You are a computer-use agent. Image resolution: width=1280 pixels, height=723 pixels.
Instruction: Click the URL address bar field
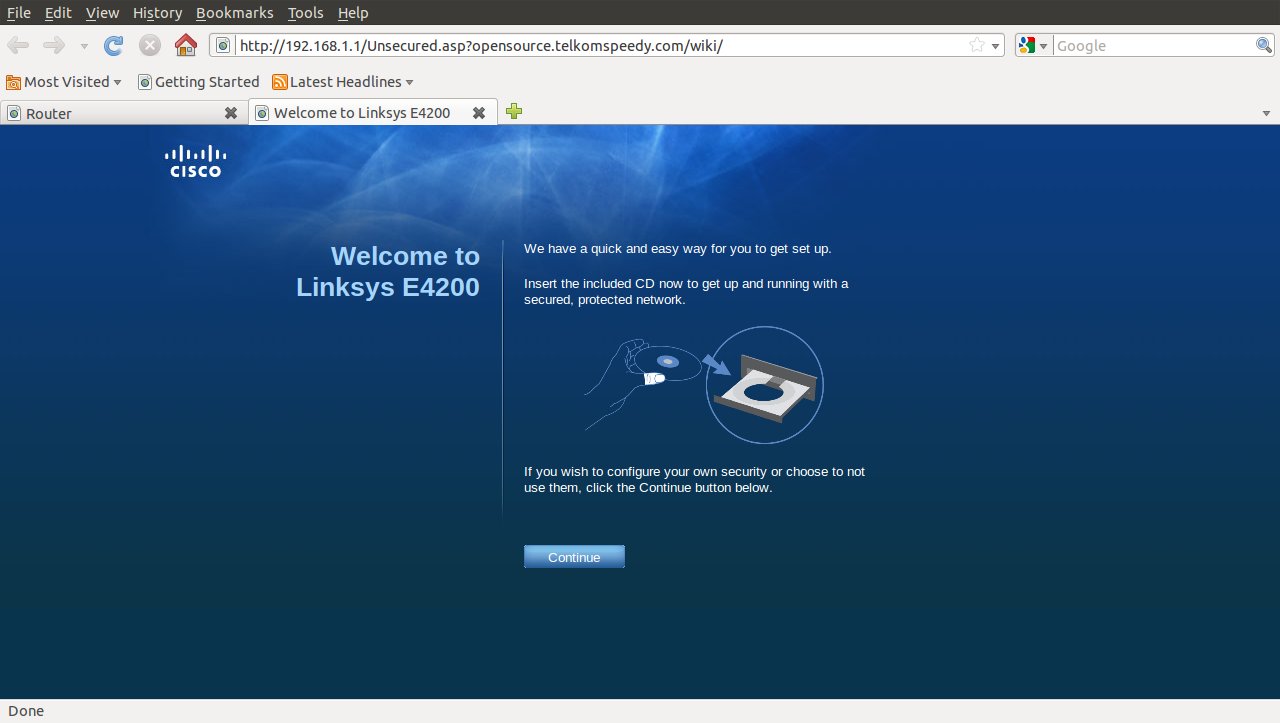coord(600,46)
